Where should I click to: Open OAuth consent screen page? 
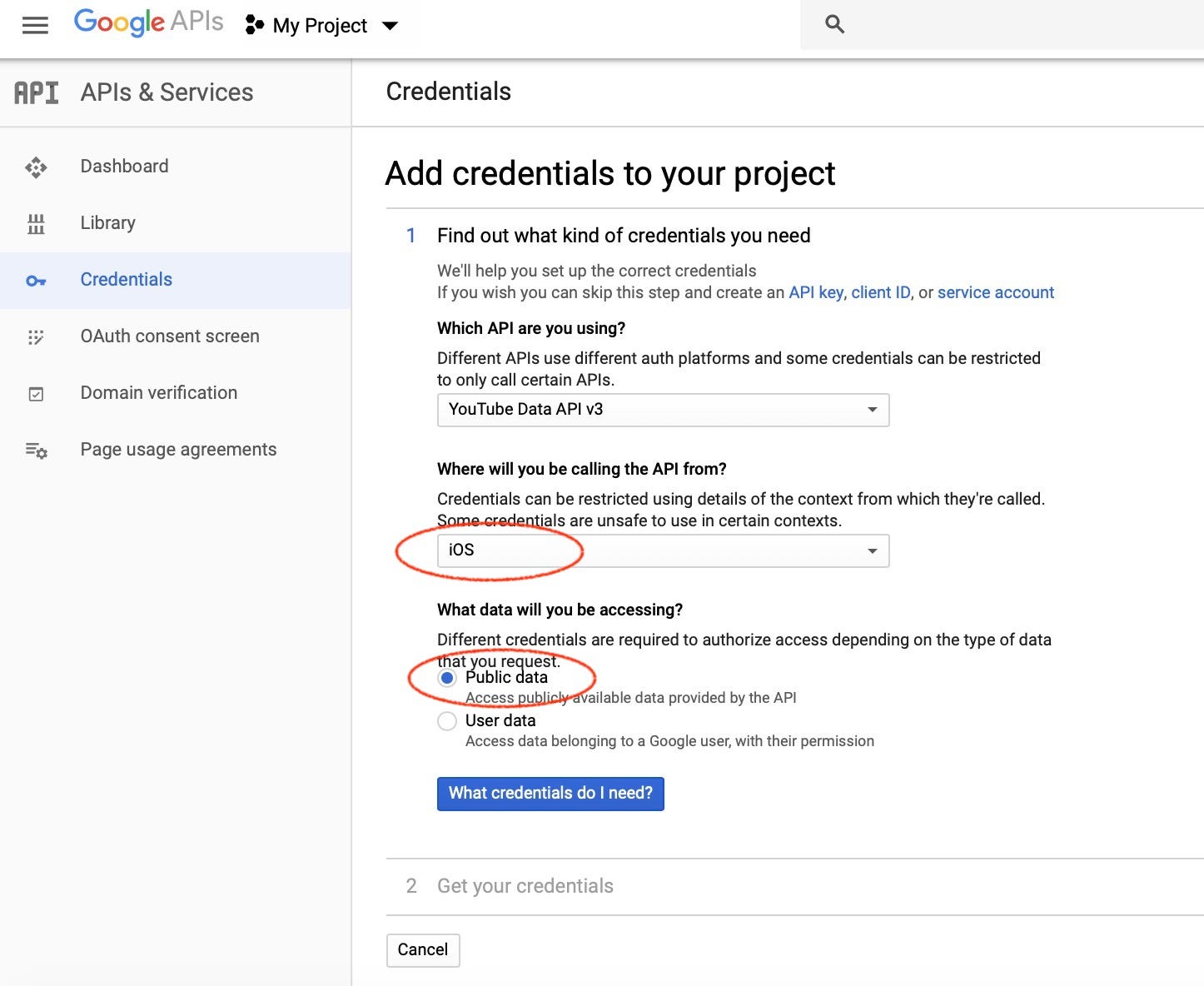[x=176, y=336]
